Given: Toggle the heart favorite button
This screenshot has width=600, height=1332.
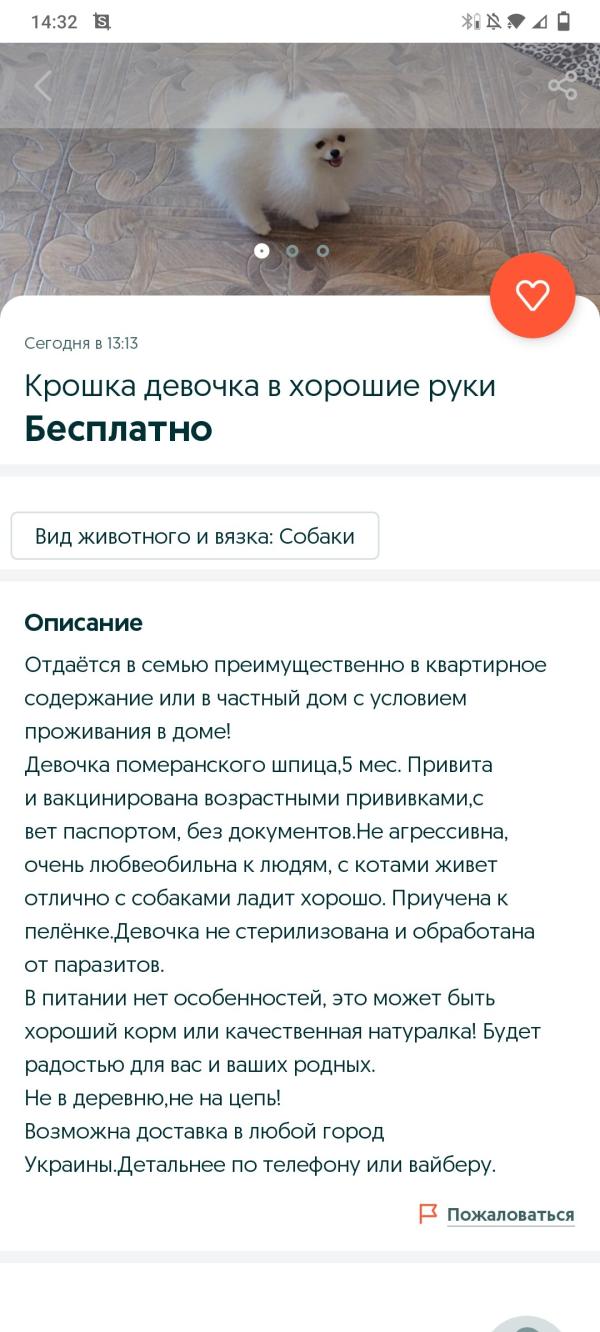Looking at the screenshot, I should 532,295.
